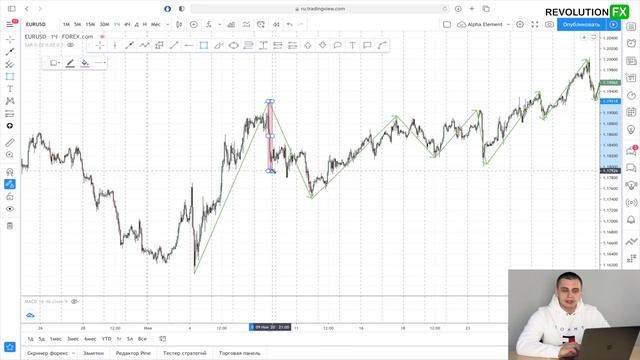
Task: Switch to 30M timeframe
Action: tap(104, 24)
